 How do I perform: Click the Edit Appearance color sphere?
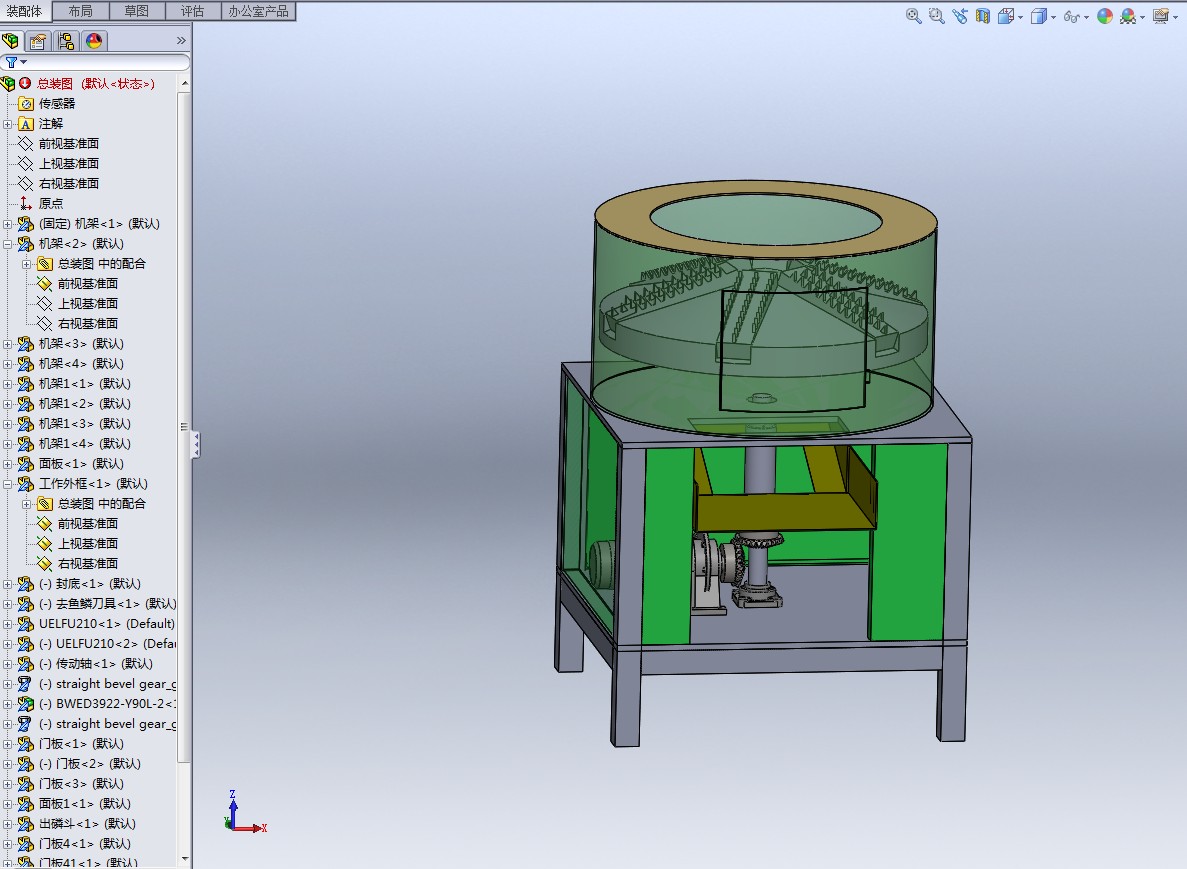point(1105,16)
